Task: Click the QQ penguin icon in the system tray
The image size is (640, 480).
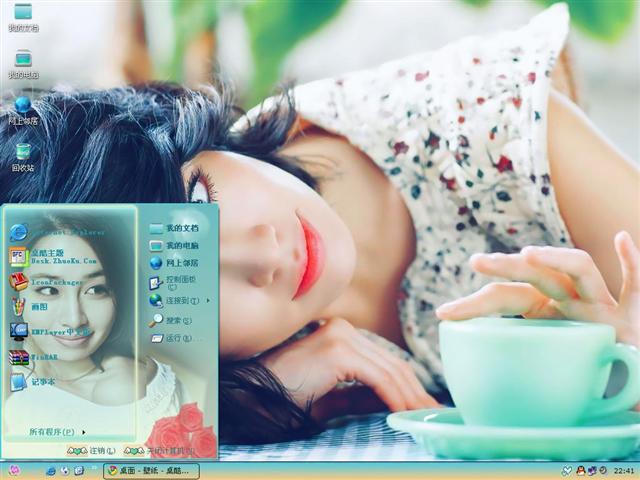Action: point(580,471)
